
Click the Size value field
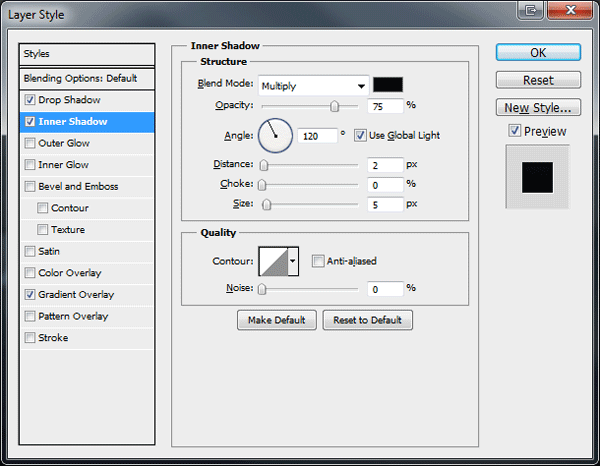(x=385, y=205)
